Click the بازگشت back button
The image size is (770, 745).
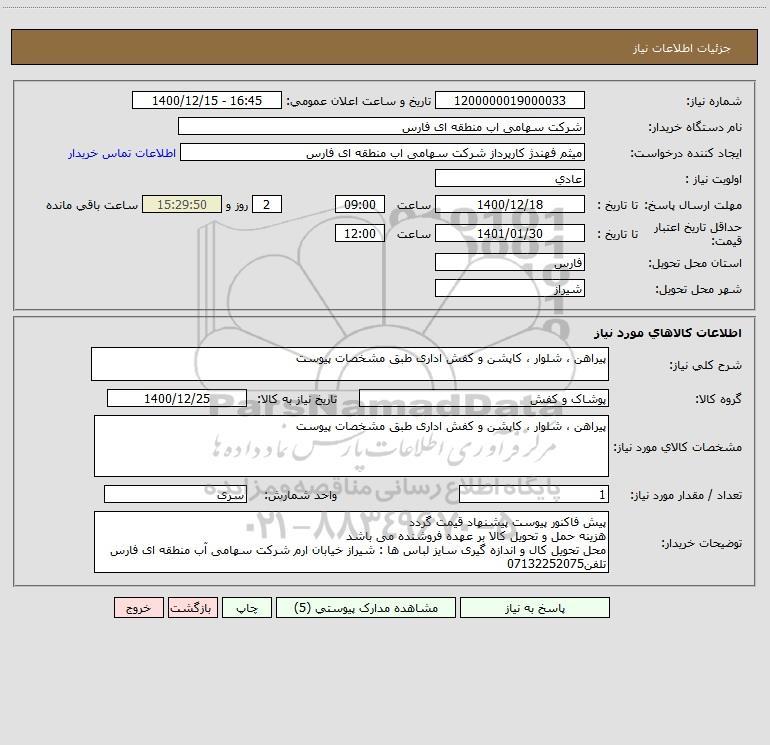[x=192, y=607]
